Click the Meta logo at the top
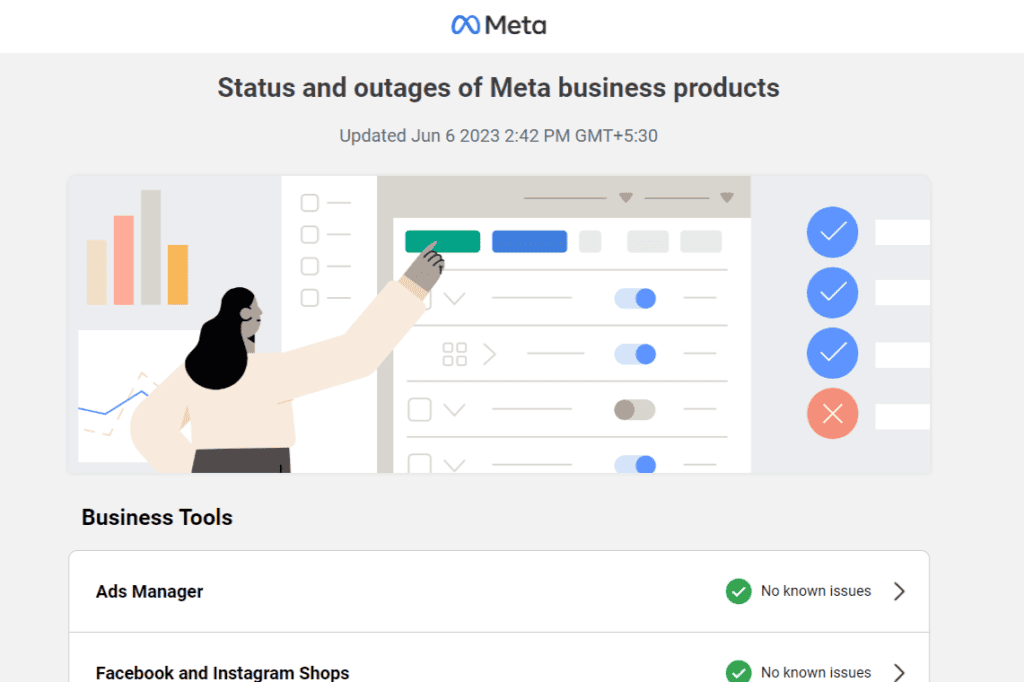Image resolution: width=1024 pixels, height=682 pixels. pos(498,25)
